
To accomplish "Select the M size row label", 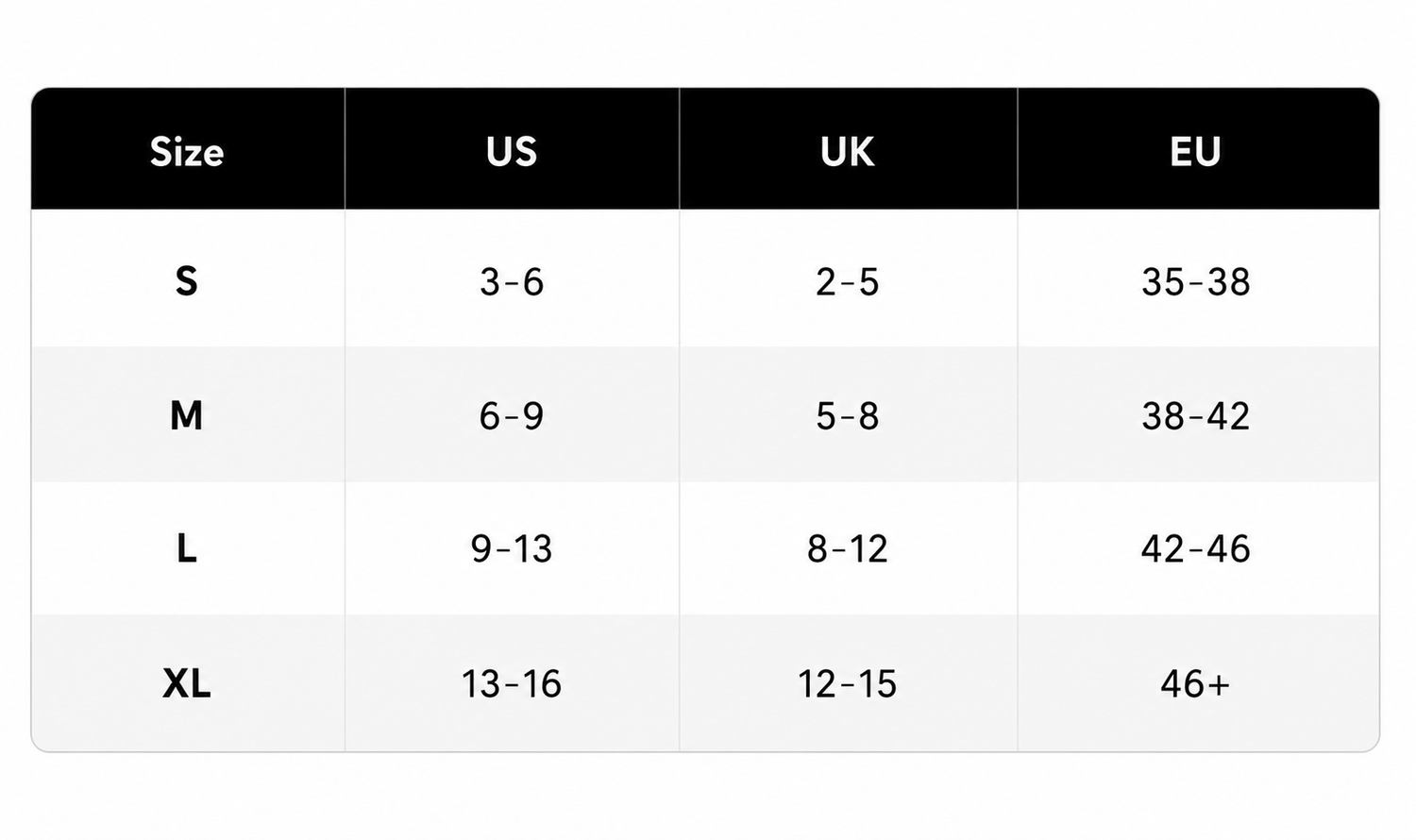I will point(187,415).
